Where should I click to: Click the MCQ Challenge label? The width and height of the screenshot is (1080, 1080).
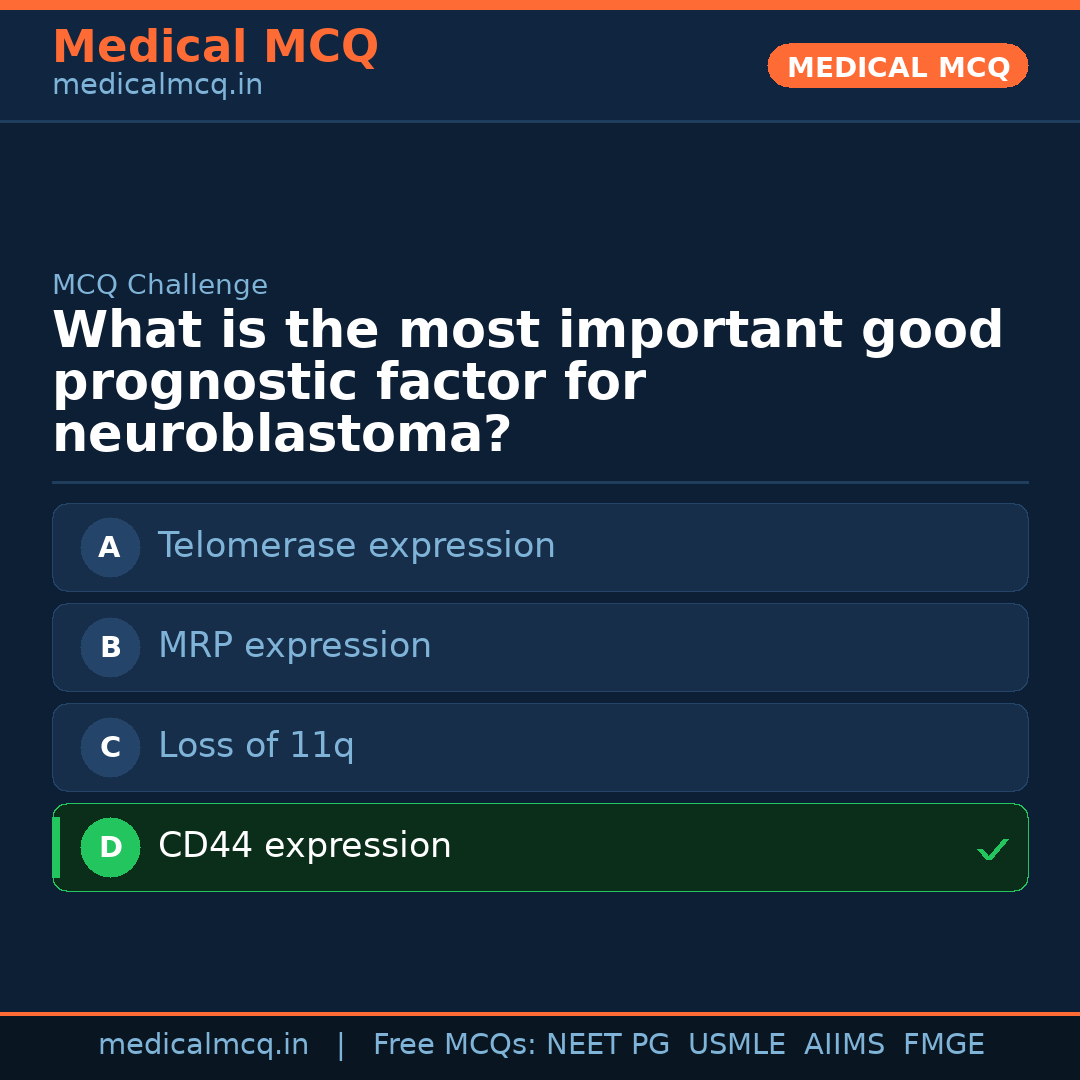[160, 284]
